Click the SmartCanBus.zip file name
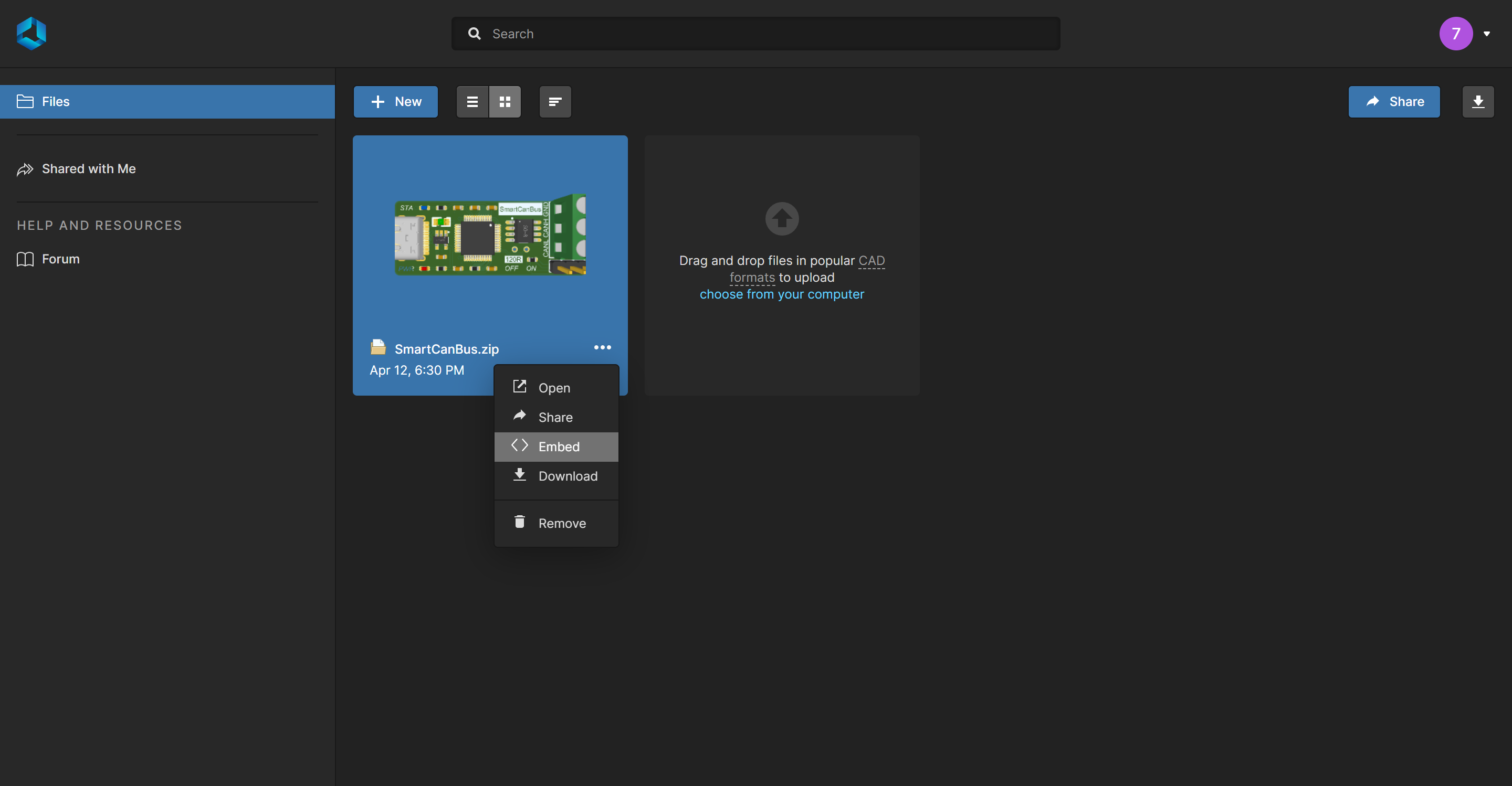This screenshot has height=786, width=1512. pos(447,349)
